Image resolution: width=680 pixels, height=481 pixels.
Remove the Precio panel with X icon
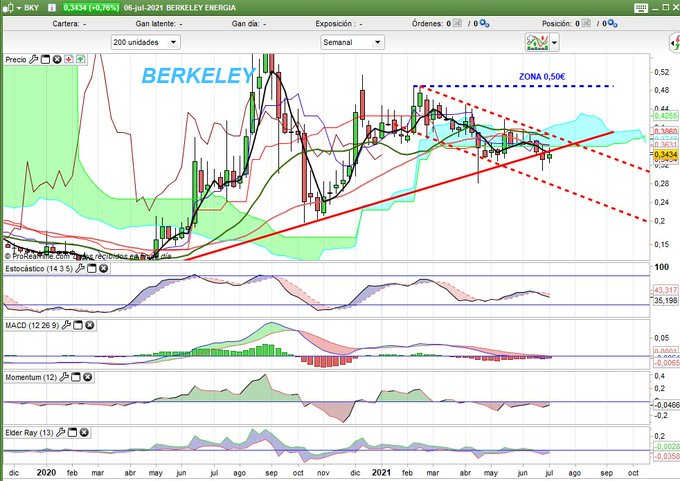pyautogui.click(x=57, y=59)
